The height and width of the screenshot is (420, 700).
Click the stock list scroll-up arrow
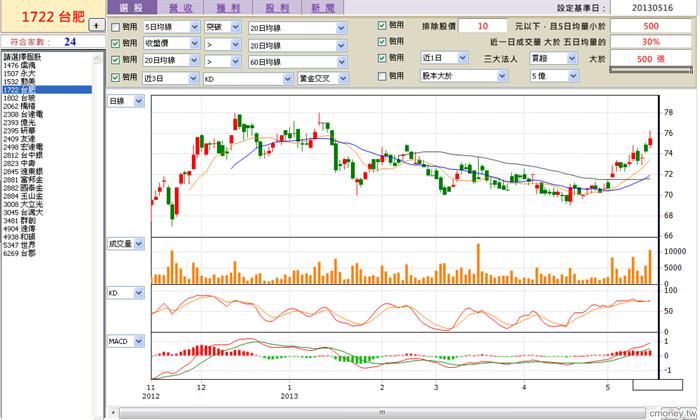tap(97, 58)
